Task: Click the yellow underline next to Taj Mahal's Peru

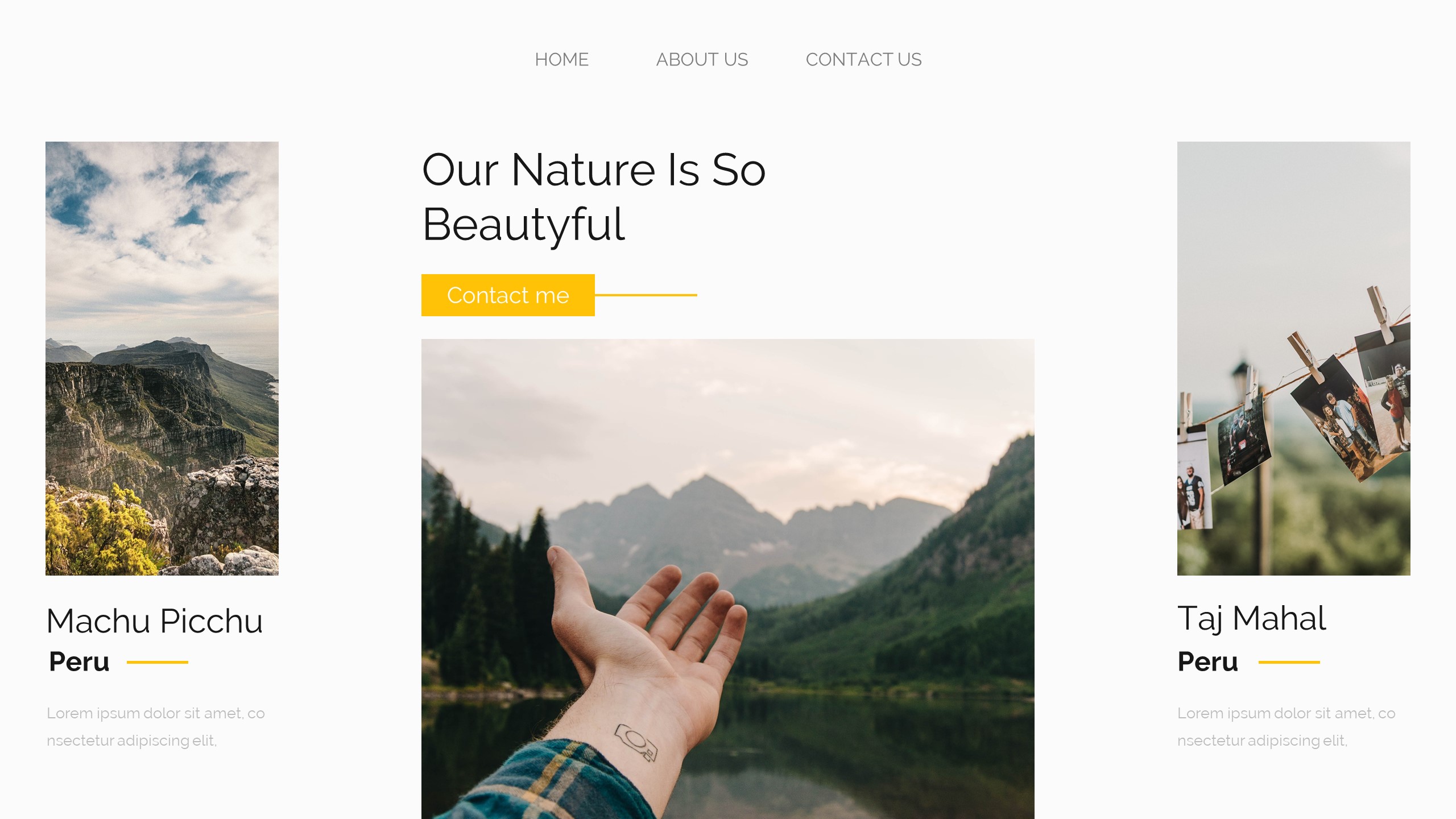Action: click(1289, 662)
